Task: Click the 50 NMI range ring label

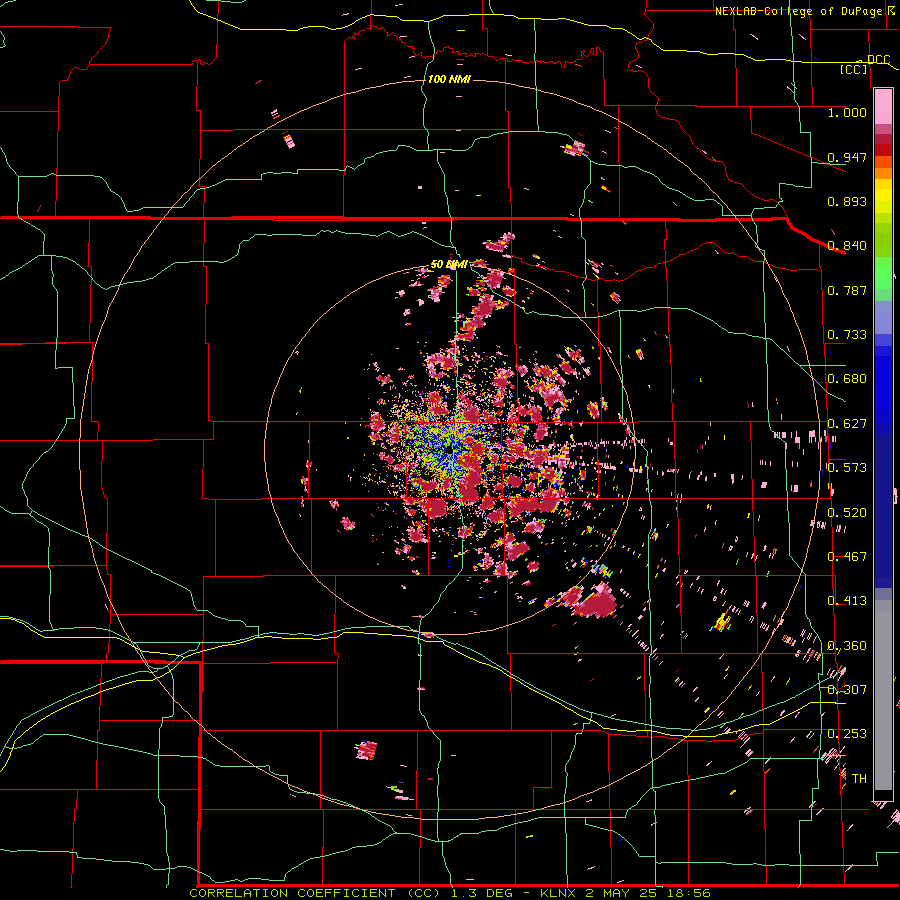Action: 449,265
